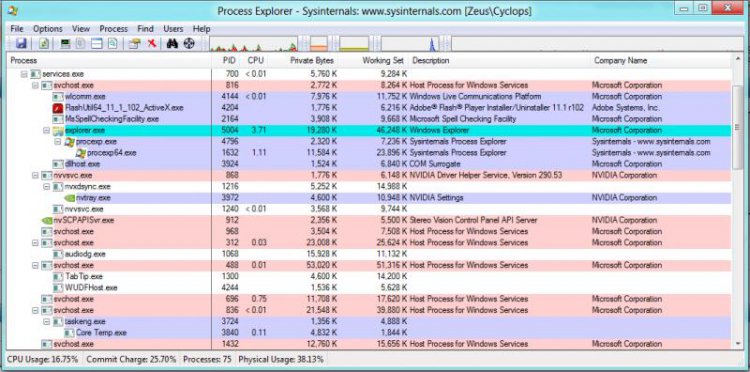Collapse the svchost.exe PID 836 node
Viewport: 750px width, 372px height.
pyautogui.click(x=35, y=310)
